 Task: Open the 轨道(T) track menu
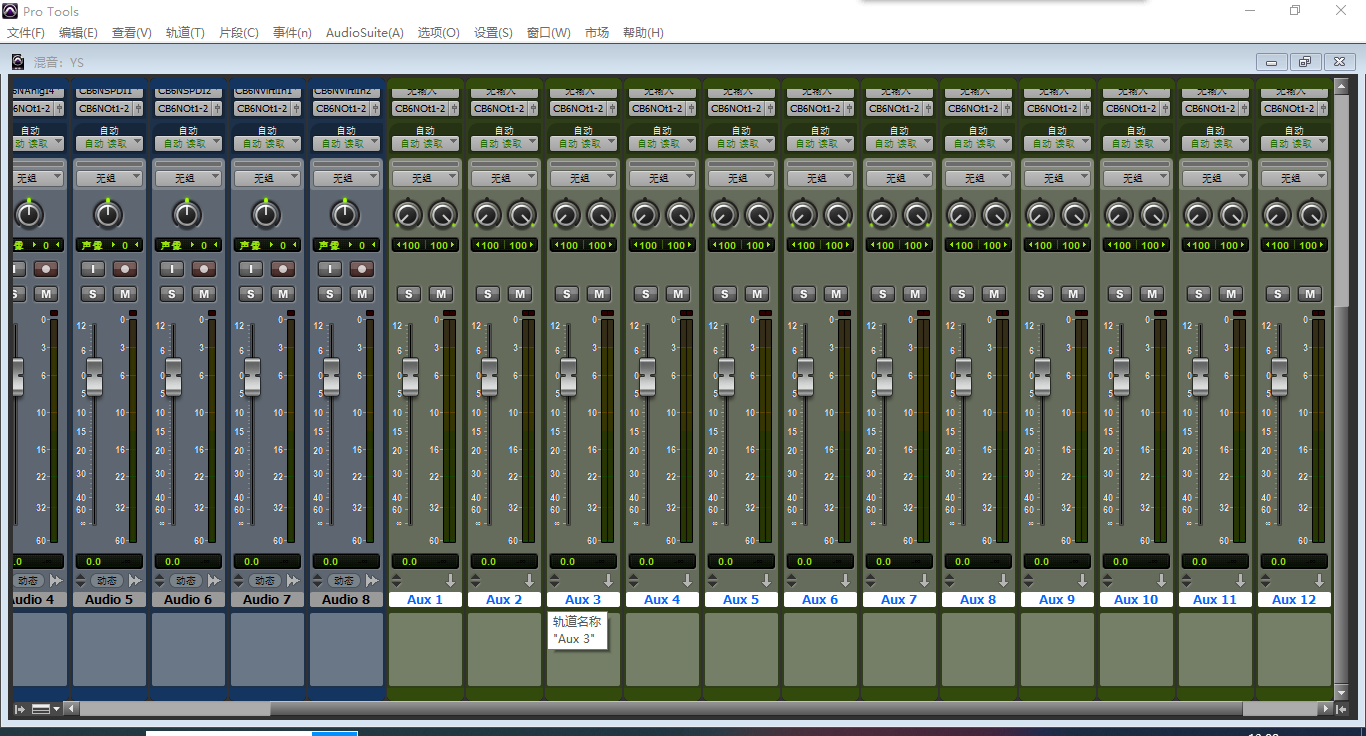[185, 33]
